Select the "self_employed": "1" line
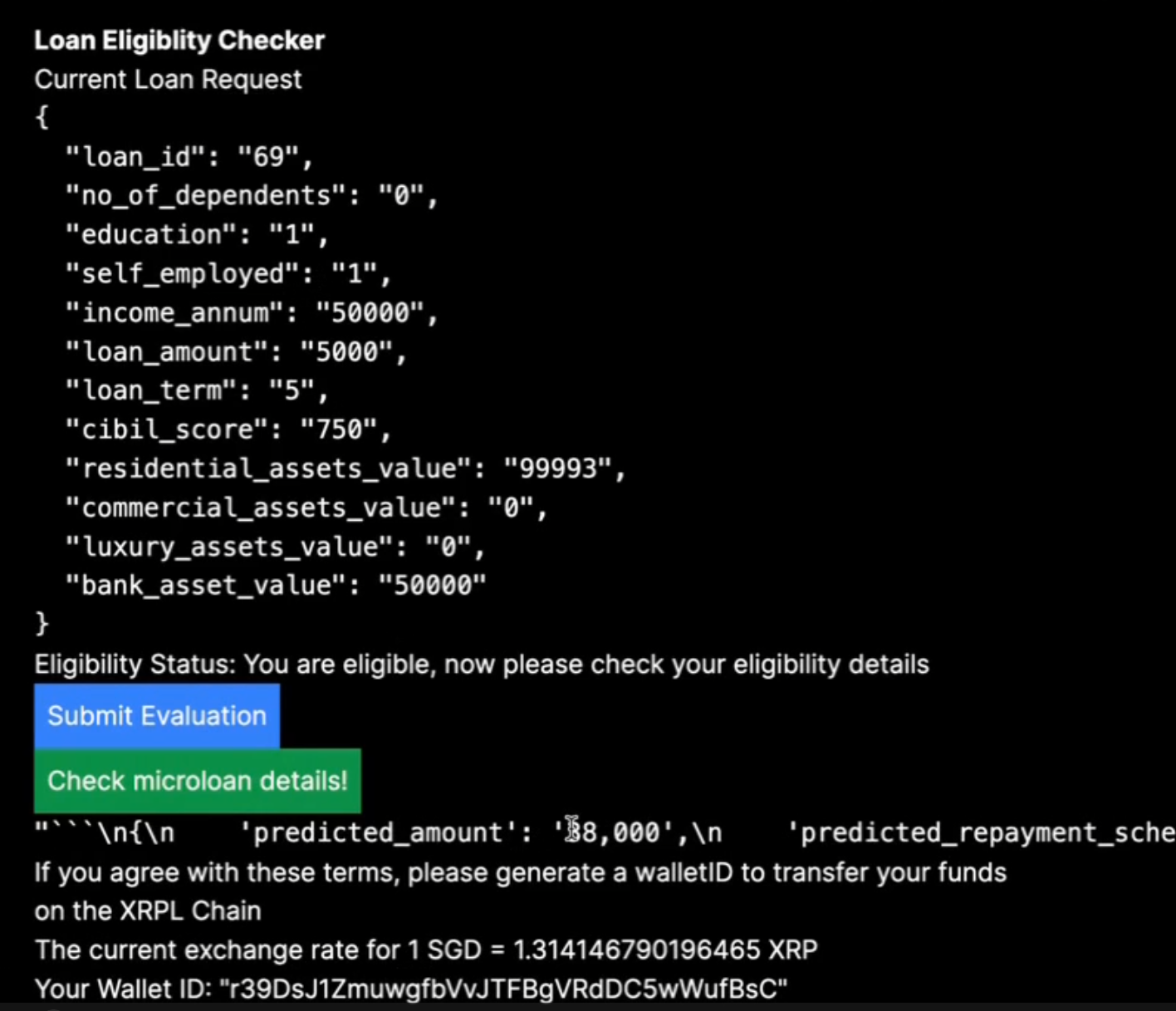 tap(228, 274)
